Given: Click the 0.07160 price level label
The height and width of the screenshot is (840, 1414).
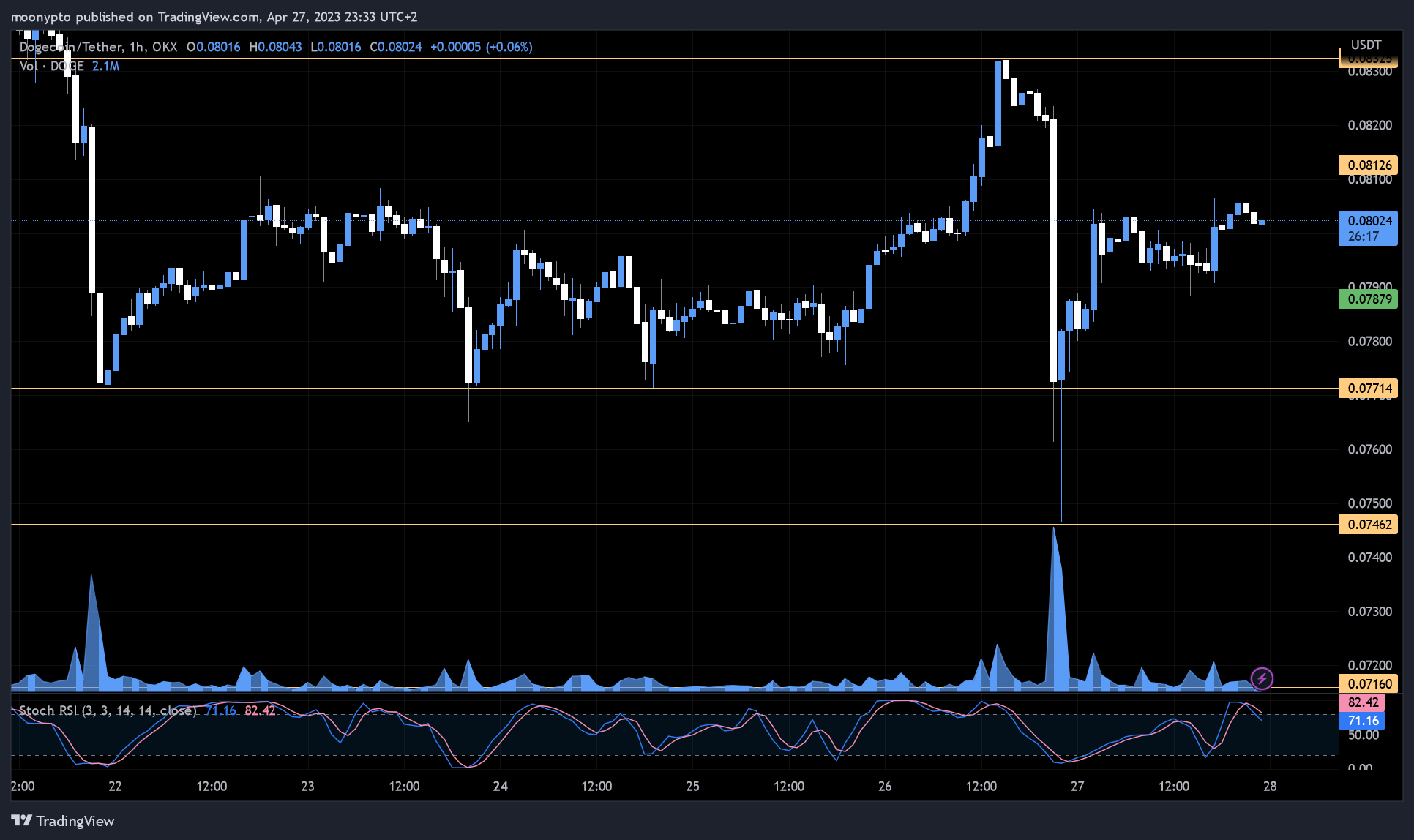Looking at the screenshot, I should pos(1368,683).
